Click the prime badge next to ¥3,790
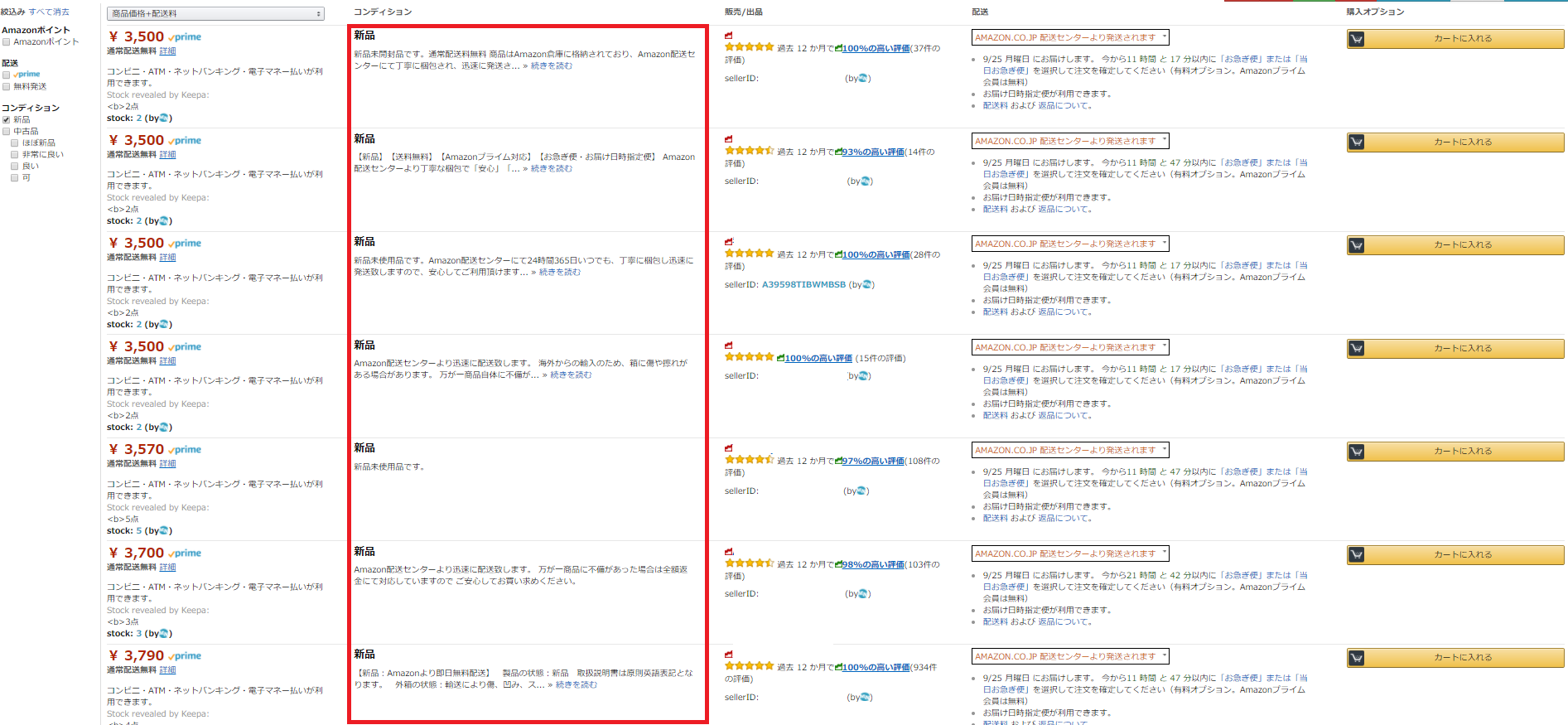The image size is (1568, 725). [185, 656]
